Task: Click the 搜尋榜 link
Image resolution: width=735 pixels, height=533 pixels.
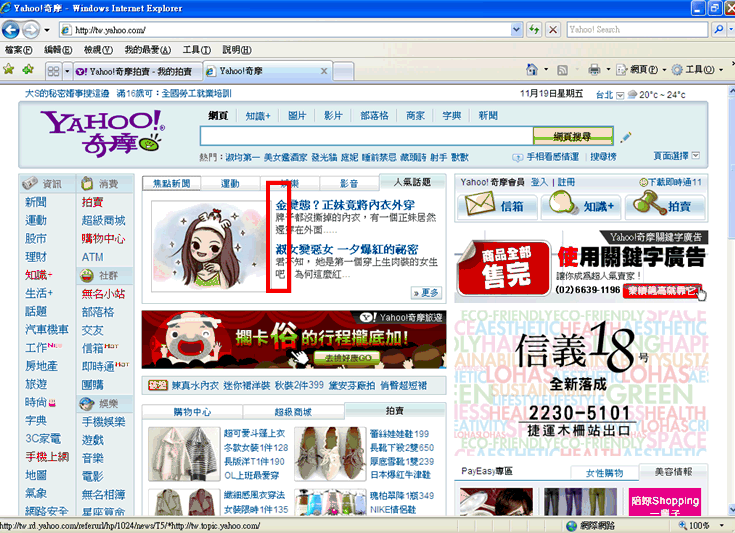Action: [603, 157]
